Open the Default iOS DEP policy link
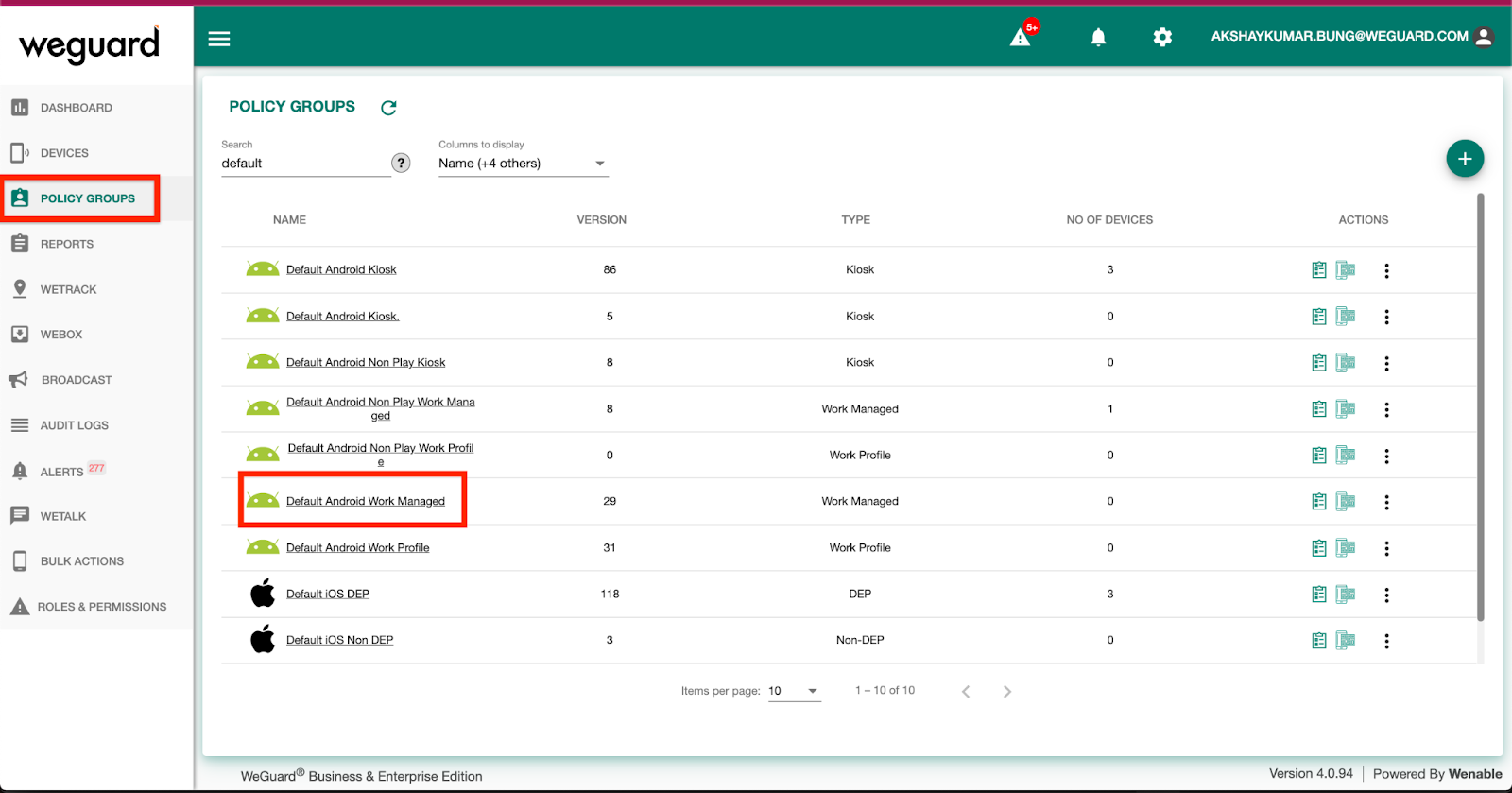1512x793 pixels. pos(328,594)
